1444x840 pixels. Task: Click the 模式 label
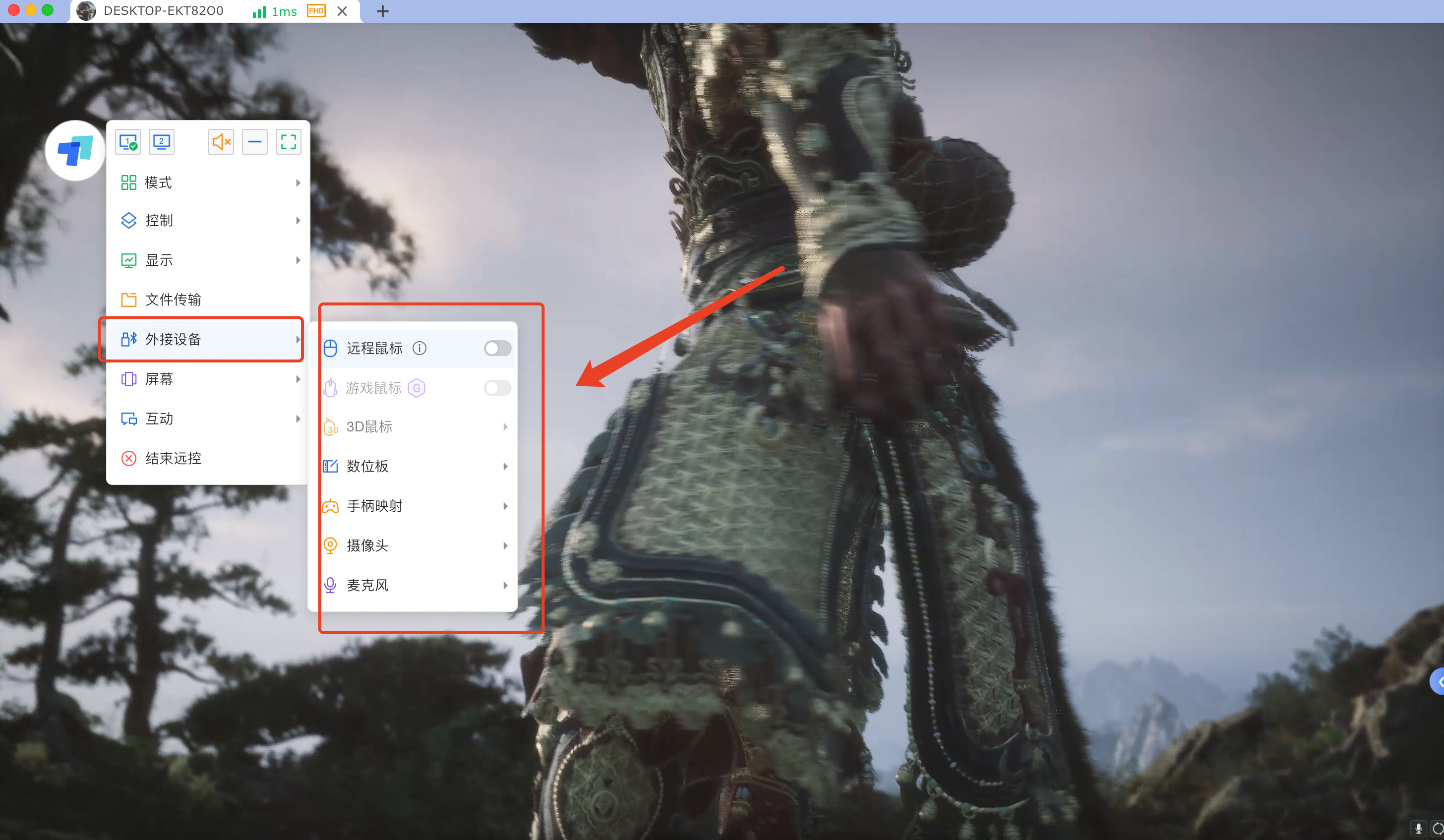point(158,183)
